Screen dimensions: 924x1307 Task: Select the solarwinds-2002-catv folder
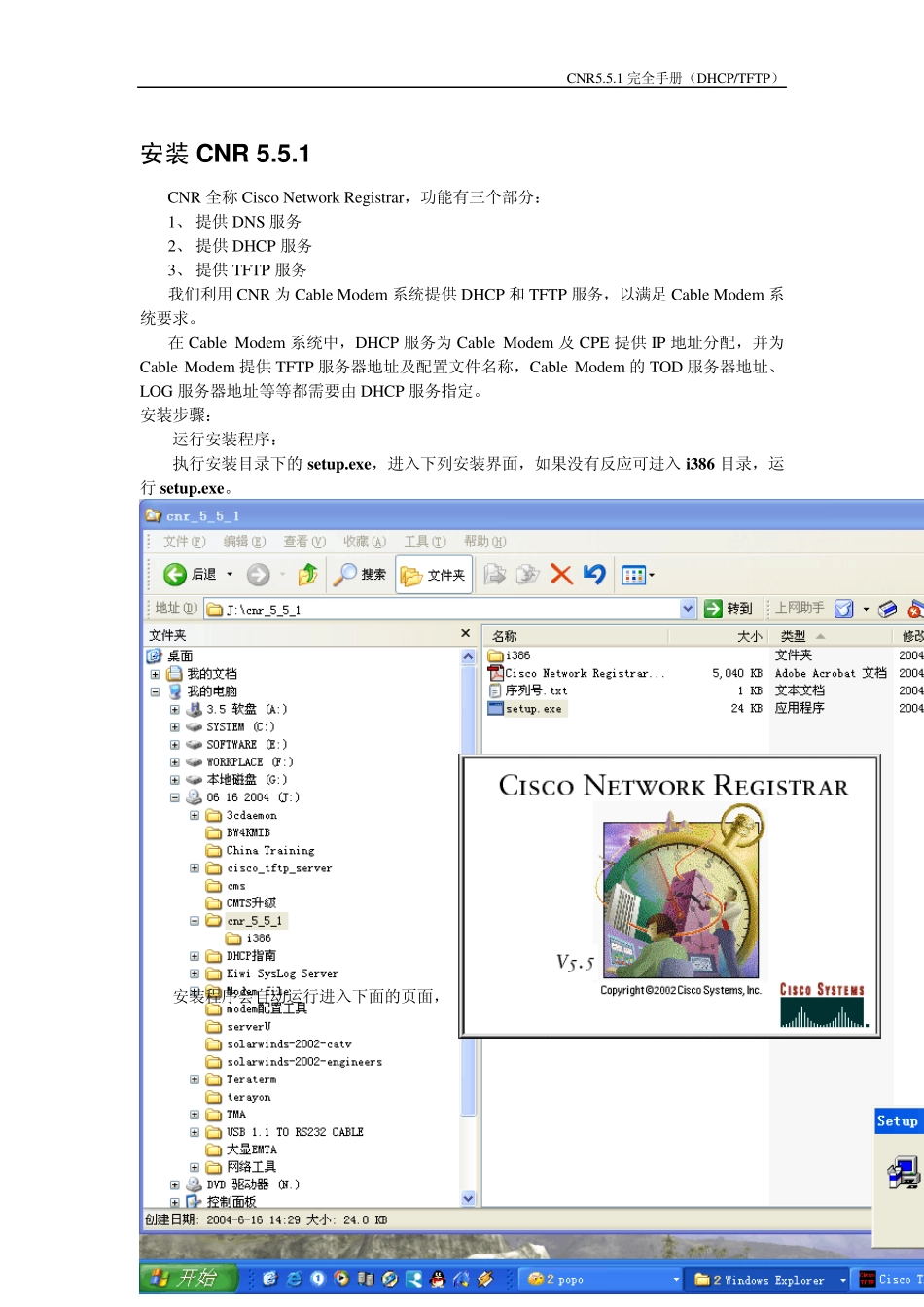278,1044
